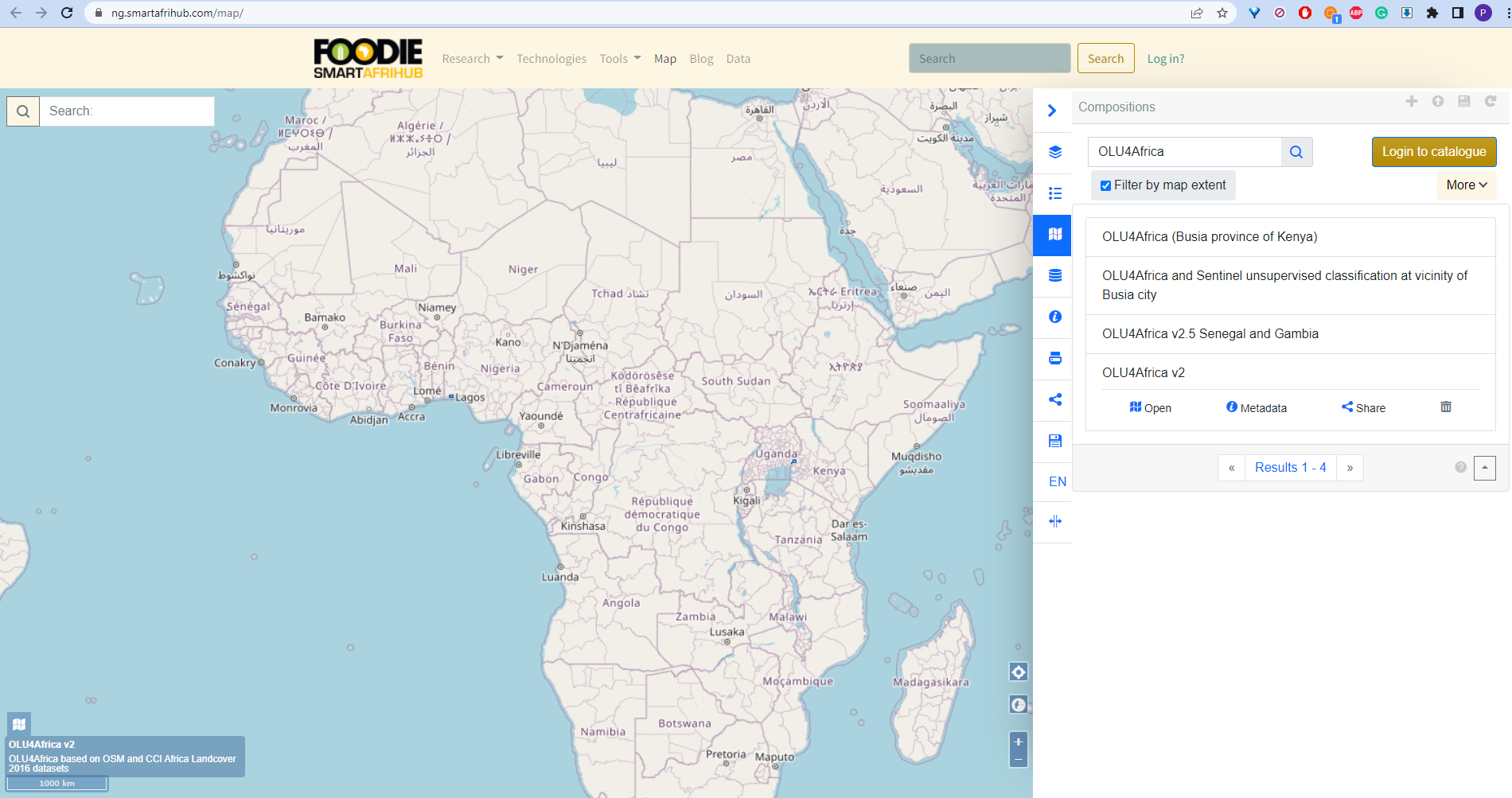Click the geolocation target icon on map
This screenshot has height=798, width=1512.
[x=1019, y=672]
